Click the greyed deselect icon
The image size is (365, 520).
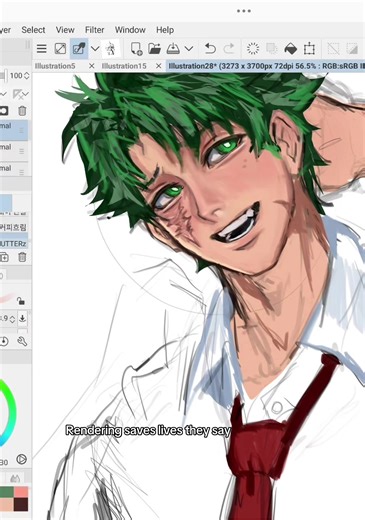pos(333,49)
